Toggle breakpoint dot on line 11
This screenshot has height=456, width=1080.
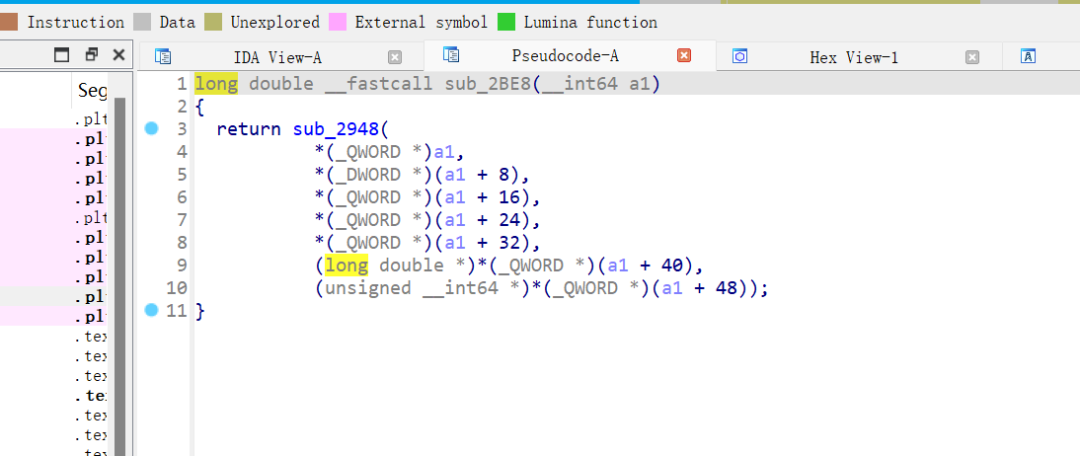click(152, 311)
